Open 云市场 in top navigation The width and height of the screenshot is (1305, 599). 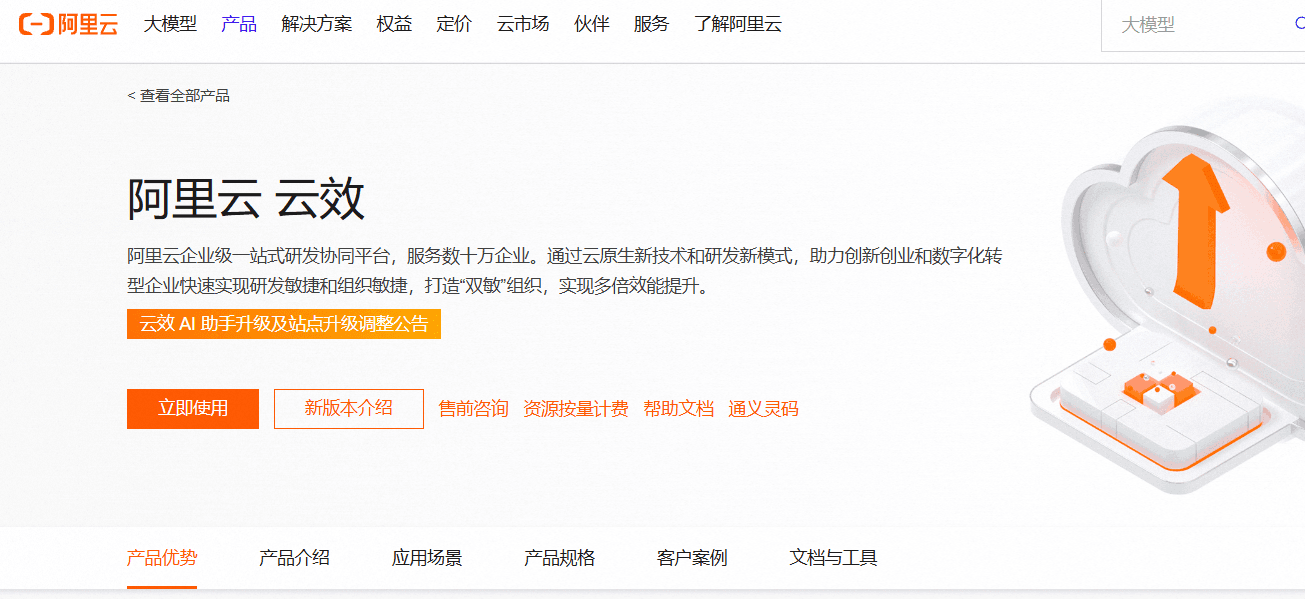pyautogui.click(x=523, y=24)
